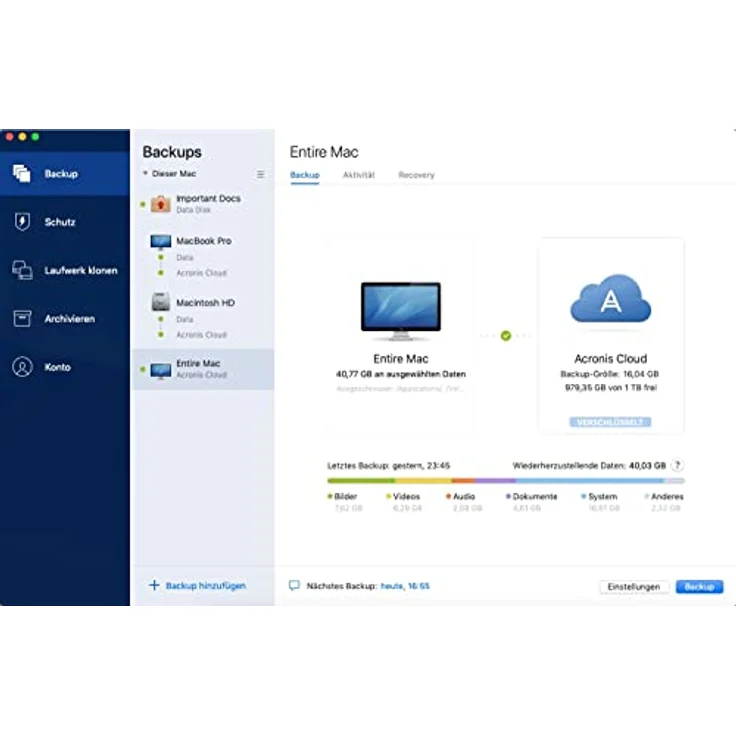Click the orange Audio legend dot
This screenshot has width=736, height=736.
point(448,497)
